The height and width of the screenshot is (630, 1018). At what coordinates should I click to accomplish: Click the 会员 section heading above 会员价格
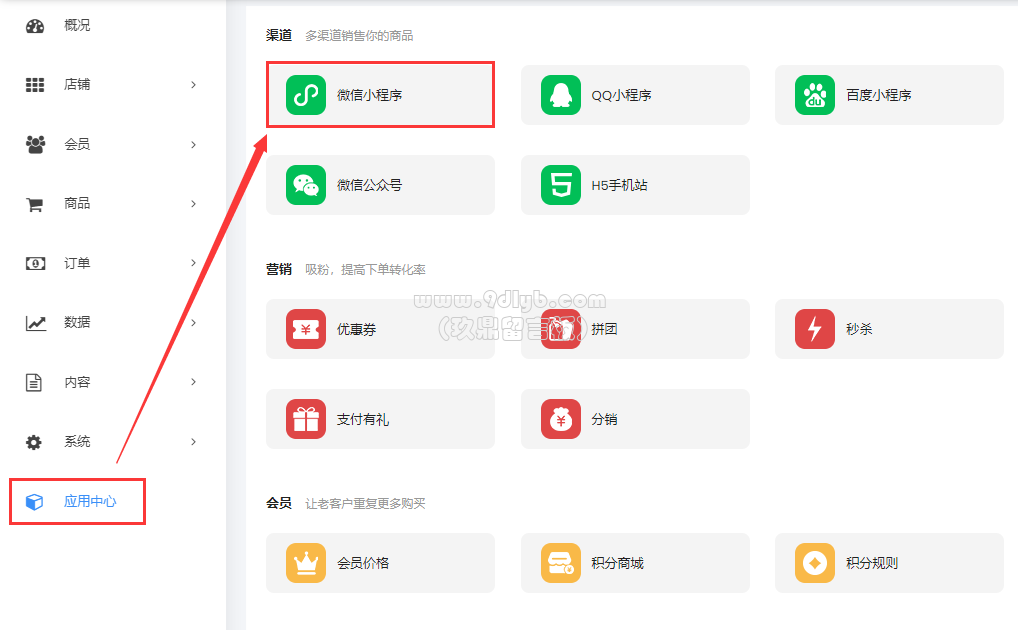279,503
